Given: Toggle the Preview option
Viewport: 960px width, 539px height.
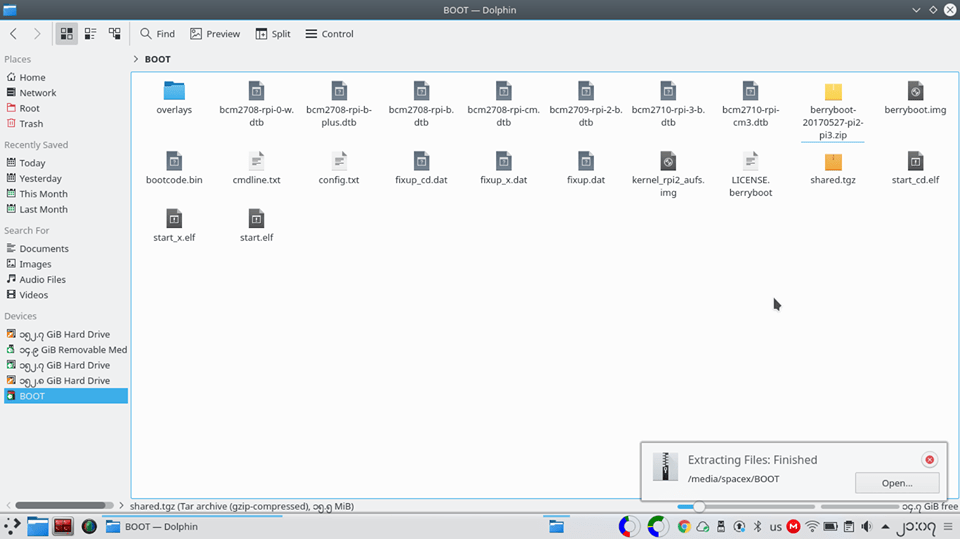Looking at the screenshot, I should [x=215, y=34].
